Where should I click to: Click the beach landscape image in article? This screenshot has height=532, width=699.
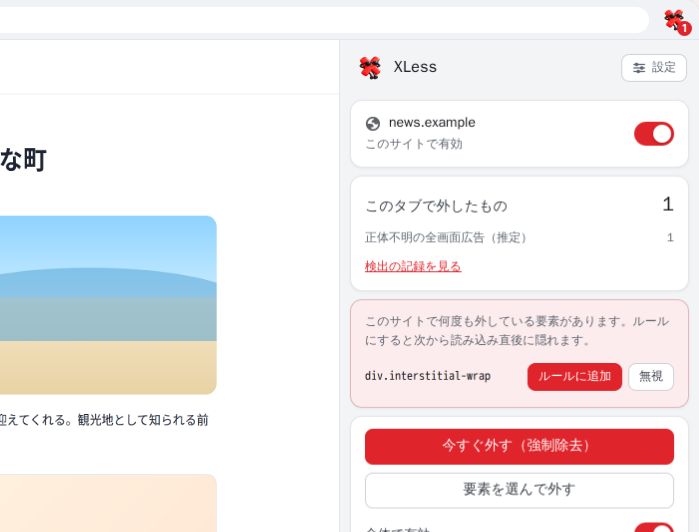(x=108, y=305)
